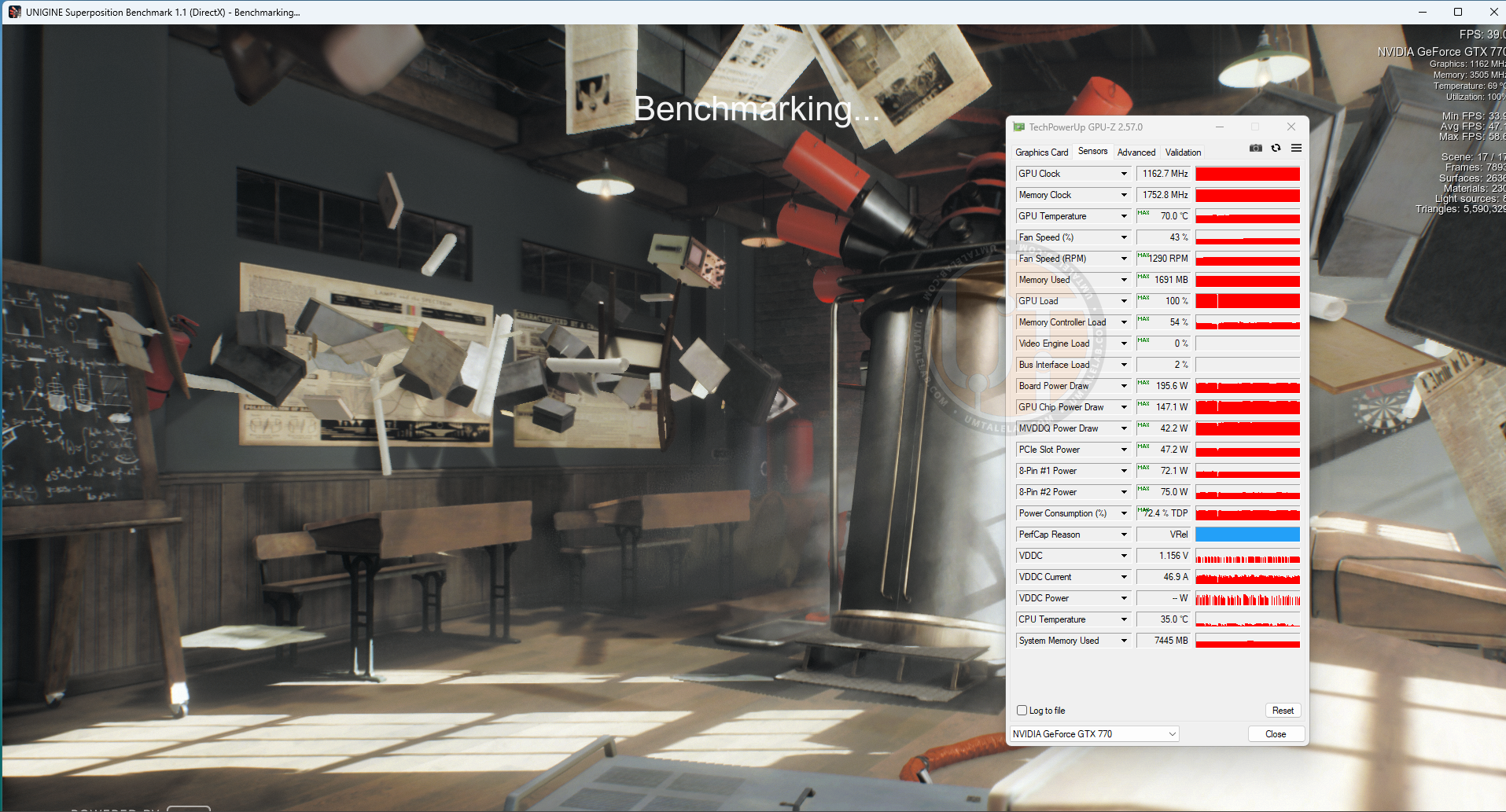Click the Memory Used value 1691 MB
The width and height of the screenshot is (1506, 812).
tap(1165, 280)
